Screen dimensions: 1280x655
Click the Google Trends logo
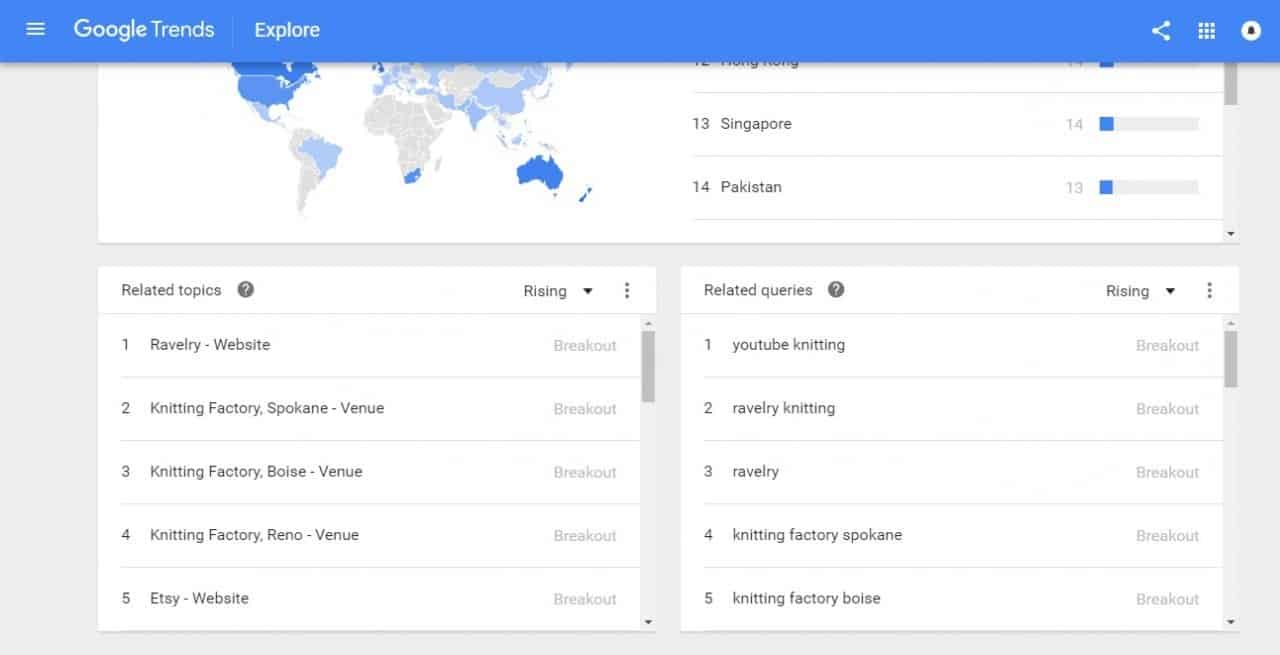[x=144, y=30]
